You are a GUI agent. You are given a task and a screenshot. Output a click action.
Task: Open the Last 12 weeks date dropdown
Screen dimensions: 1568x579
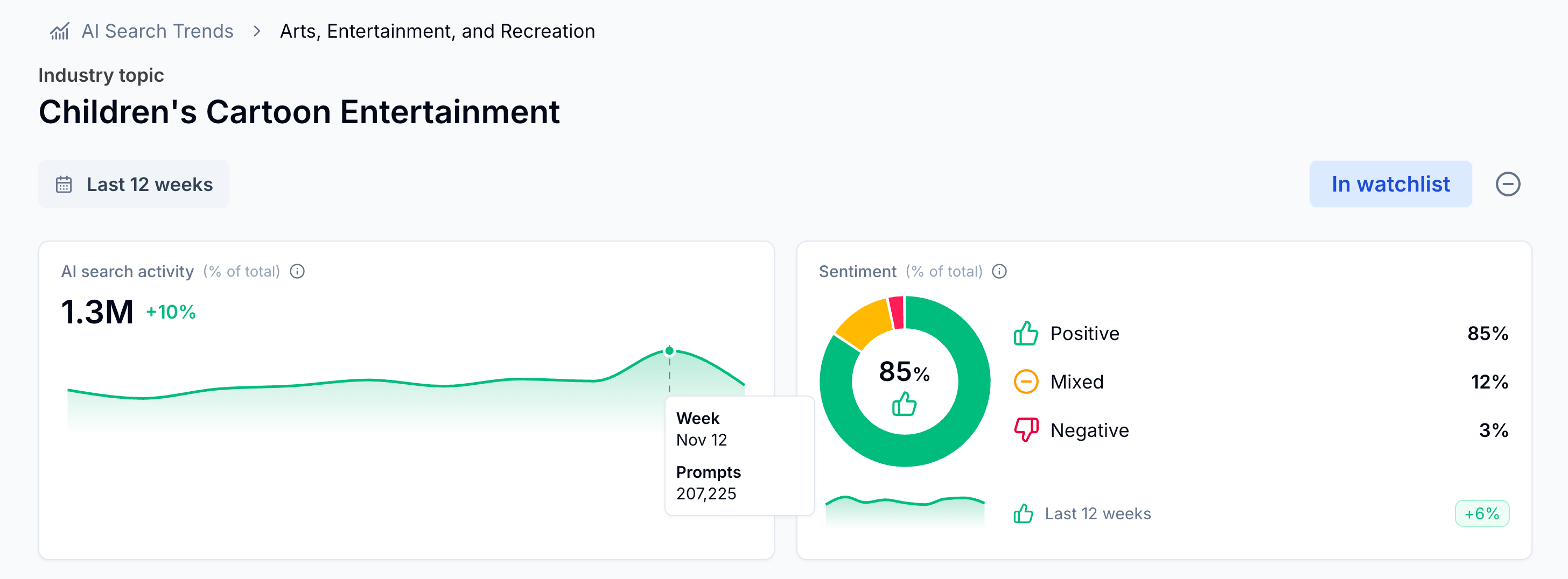[x=134, y=184]
